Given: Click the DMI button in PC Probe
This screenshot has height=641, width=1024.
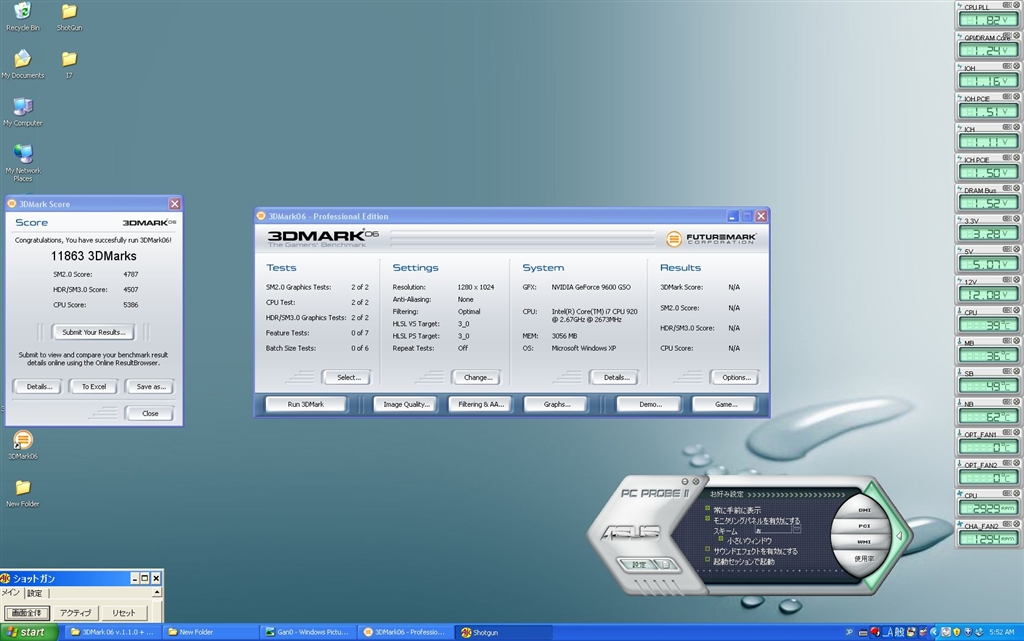Looking at the screenshot, I should [x=865, y=510].
